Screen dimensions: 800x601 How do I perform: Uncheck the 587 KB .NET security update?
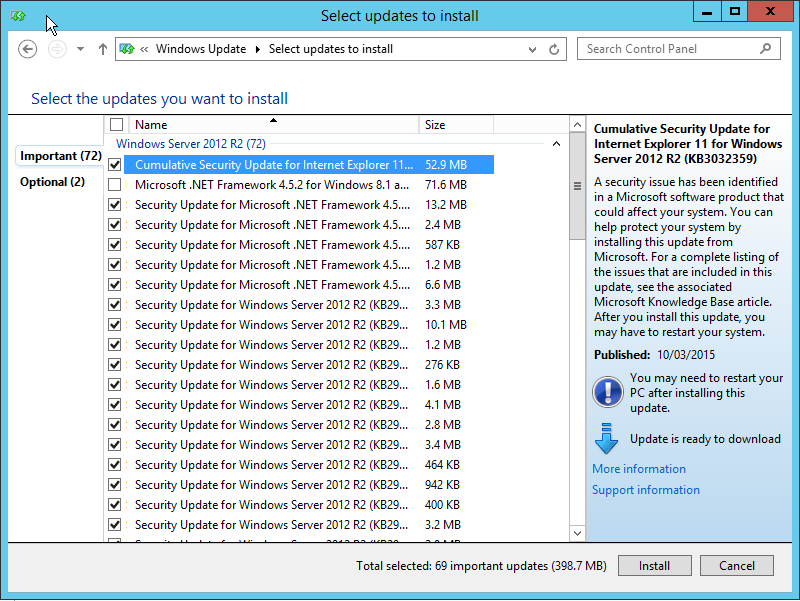[x=115, y=245]
